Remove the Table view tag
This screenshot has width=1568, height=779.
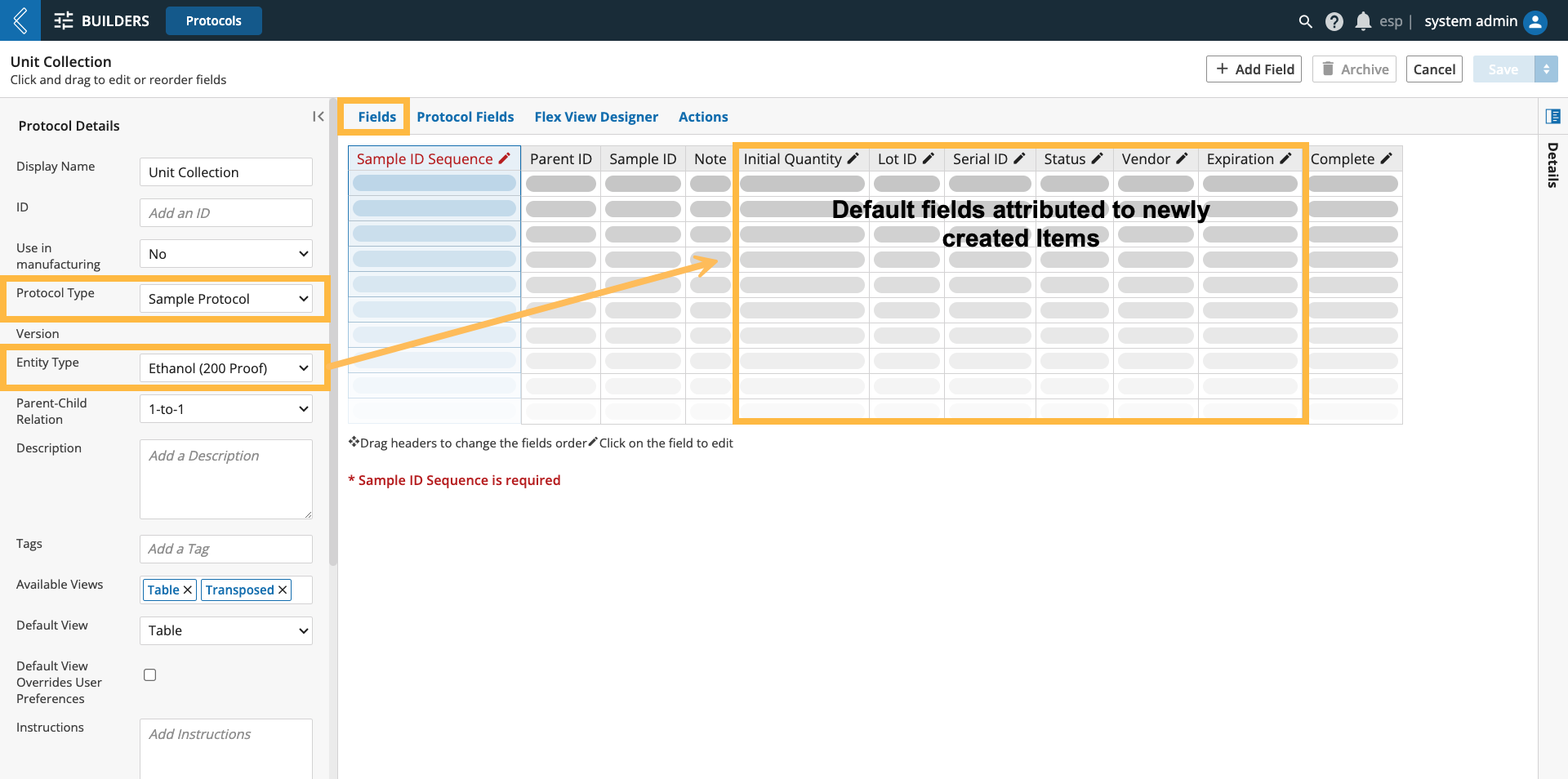(x=187, y=590)
